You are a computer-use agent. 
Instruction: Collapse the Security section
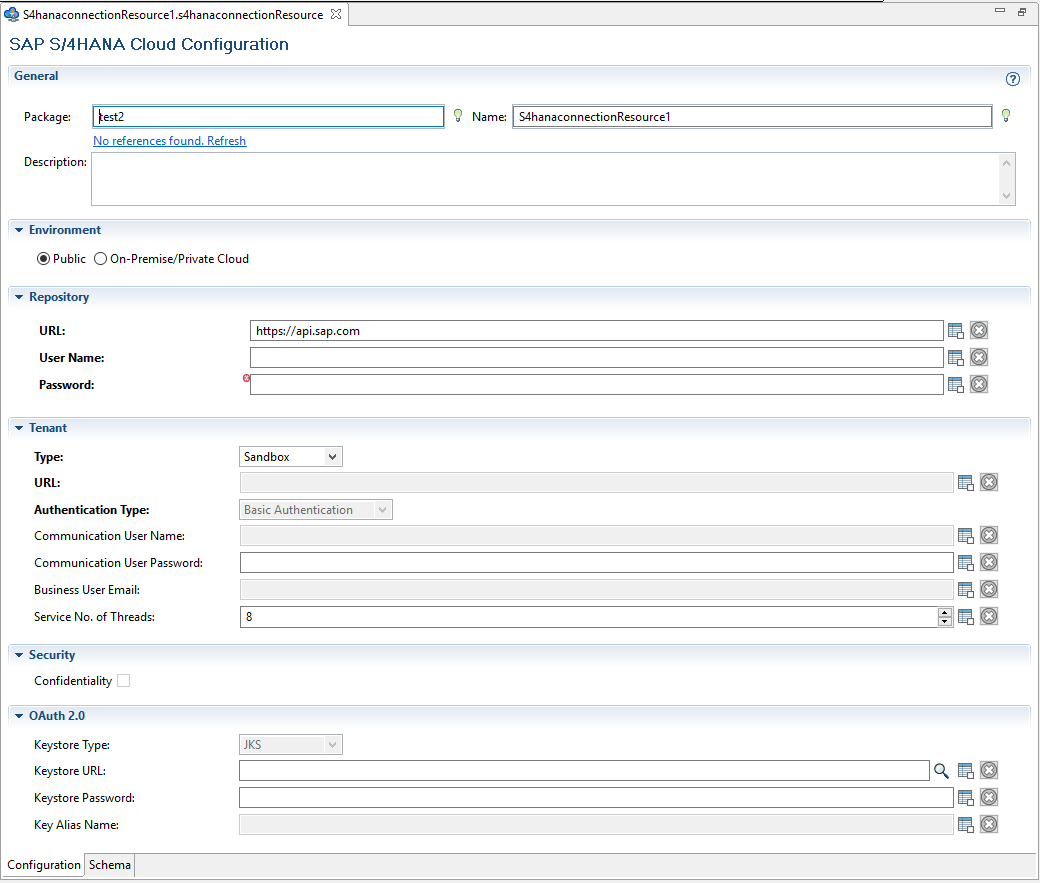click(19, 655)
